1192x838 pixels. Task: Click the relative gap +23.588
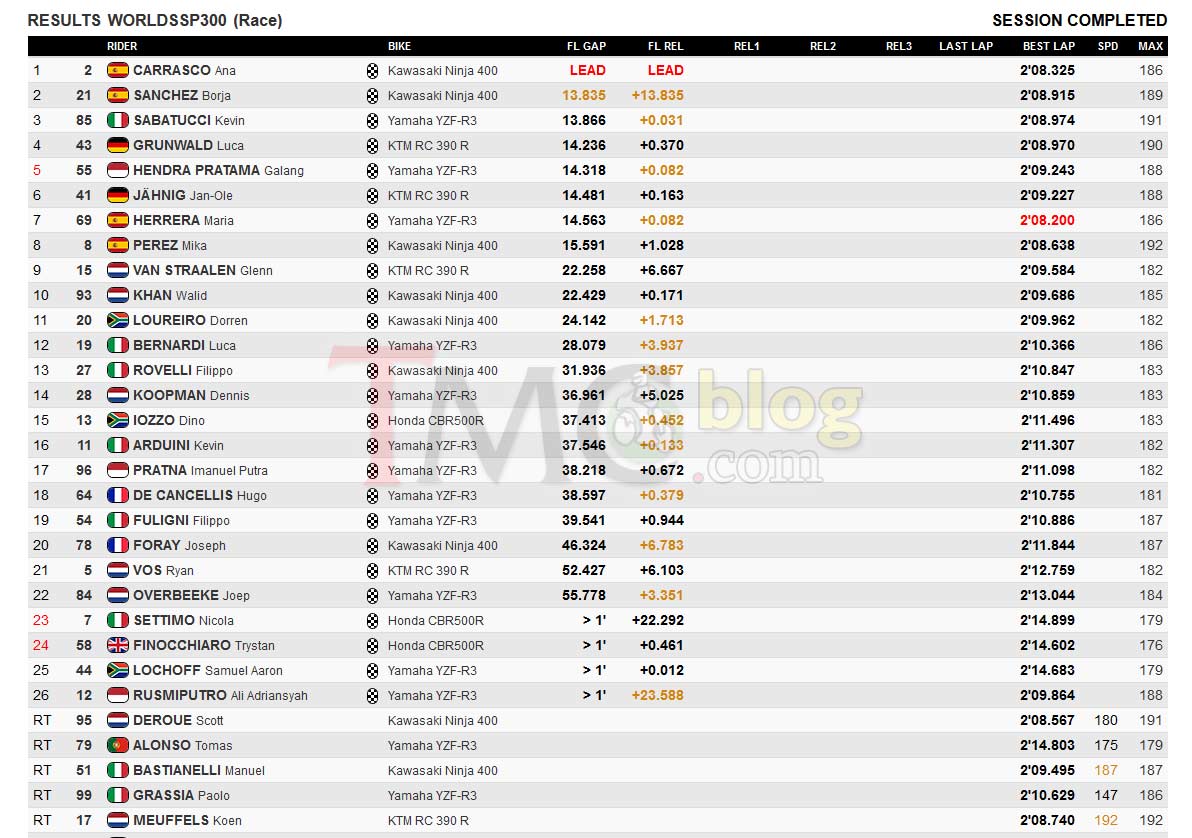coord(658,696)
